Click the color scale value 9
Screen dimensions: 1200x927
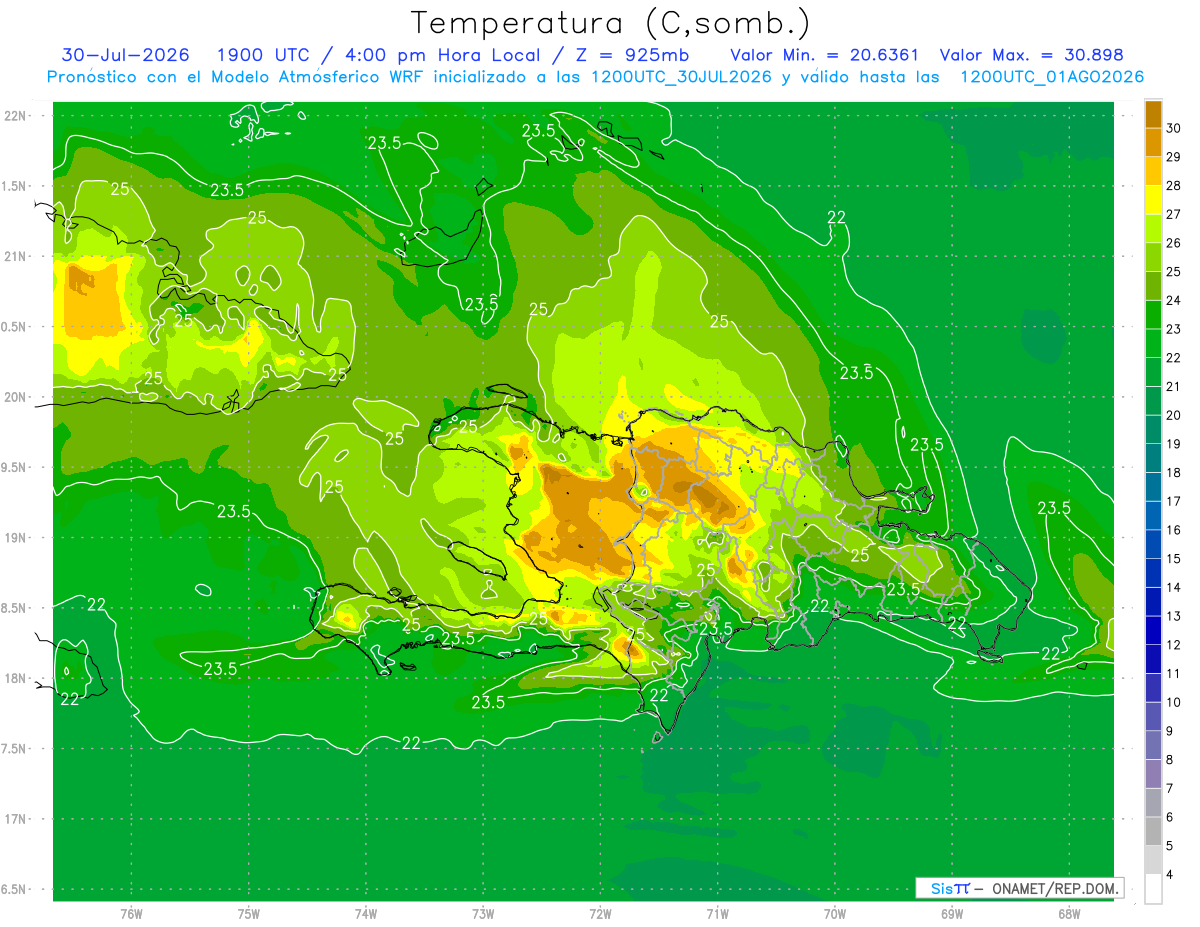(1172, 731)
